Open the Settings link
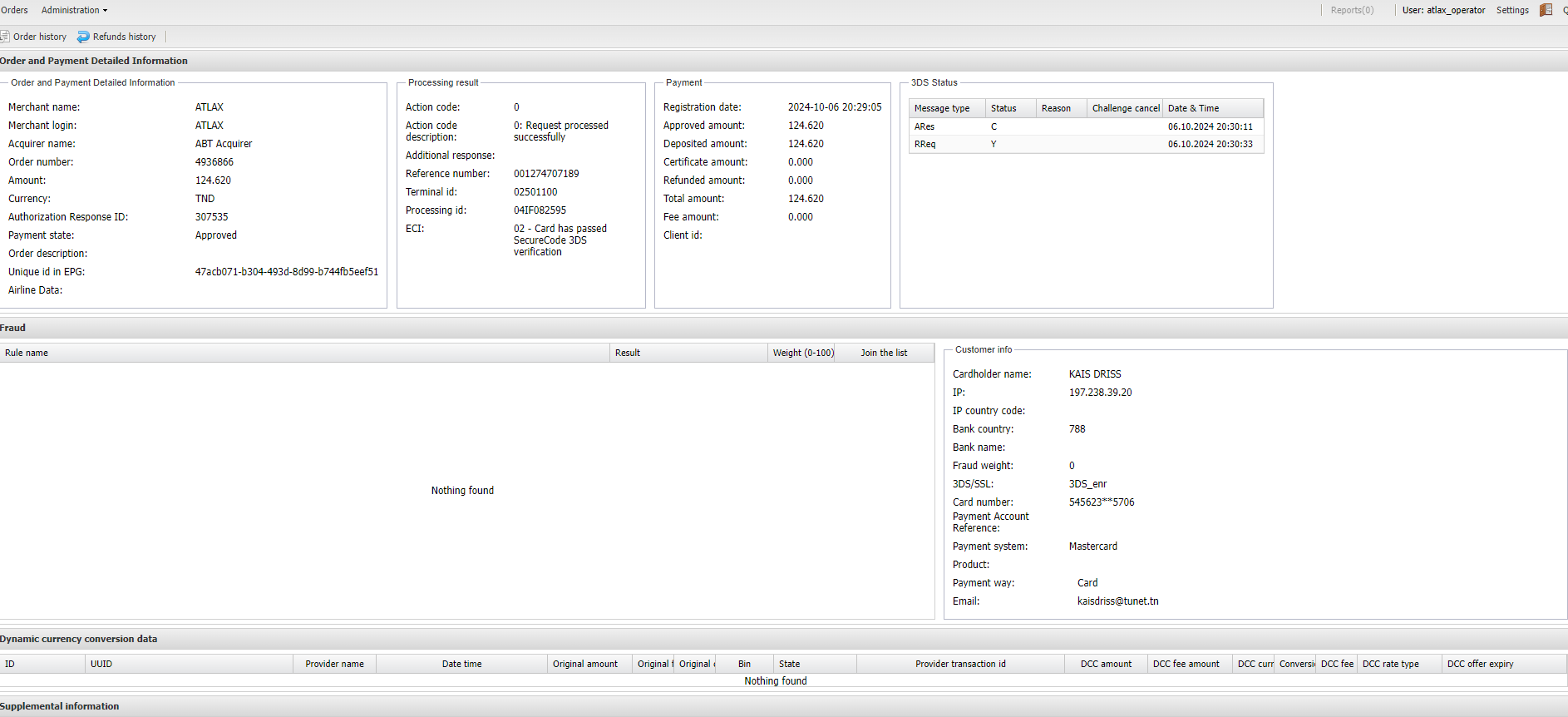Image resolution: width=1568 pixels, height=717 pixels. (x=1511, y=10)
